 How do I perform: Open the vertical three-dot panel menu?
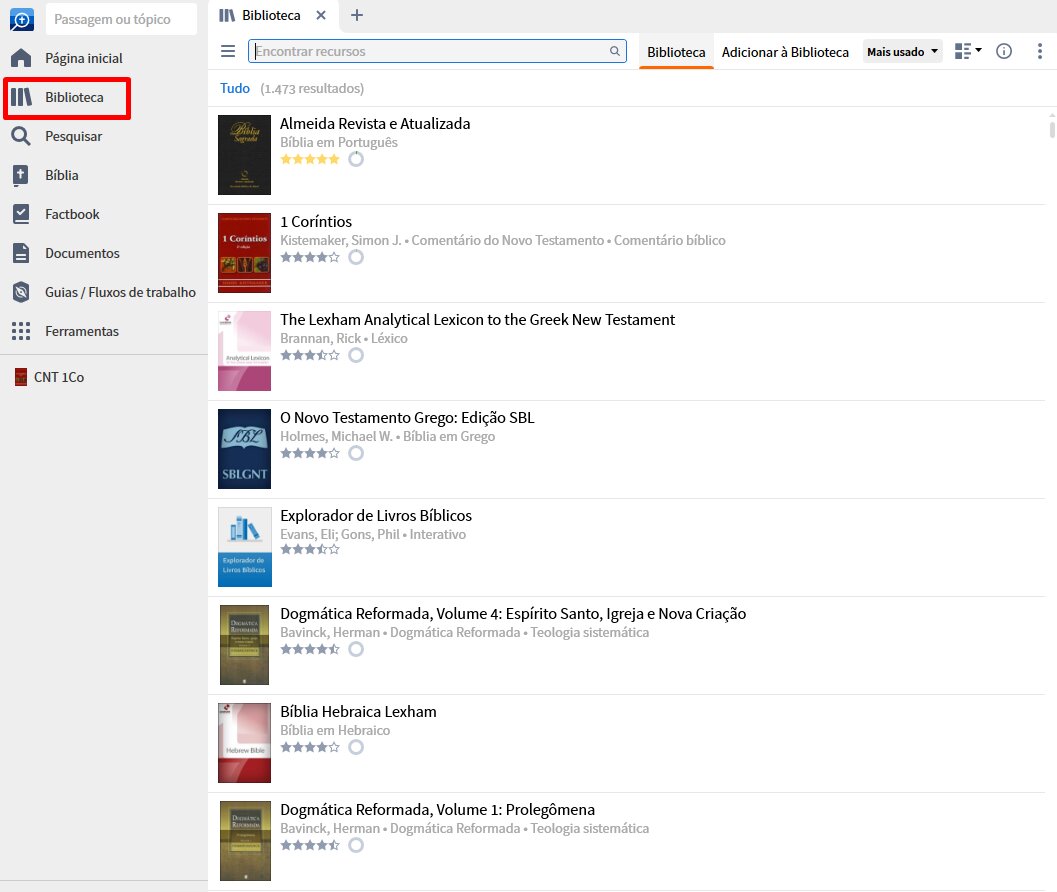pos(1039,51)
